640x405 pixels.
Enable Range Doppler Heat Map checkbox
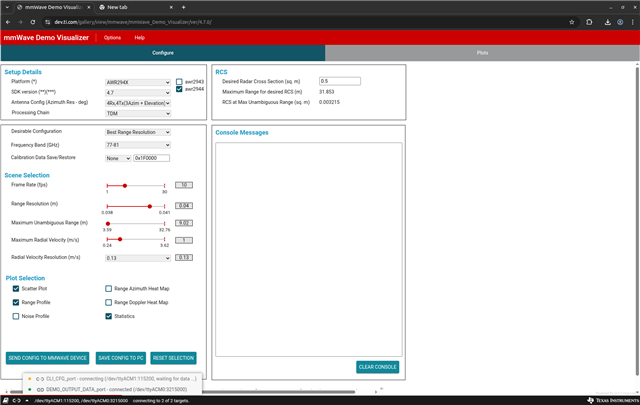[x=109, y=303]
